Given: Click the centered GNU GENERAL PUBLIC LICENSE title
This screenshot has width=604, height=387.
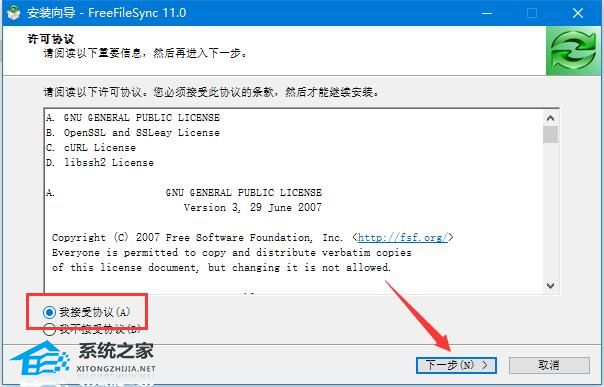Looking at the screenshot, I should (243, 193).
